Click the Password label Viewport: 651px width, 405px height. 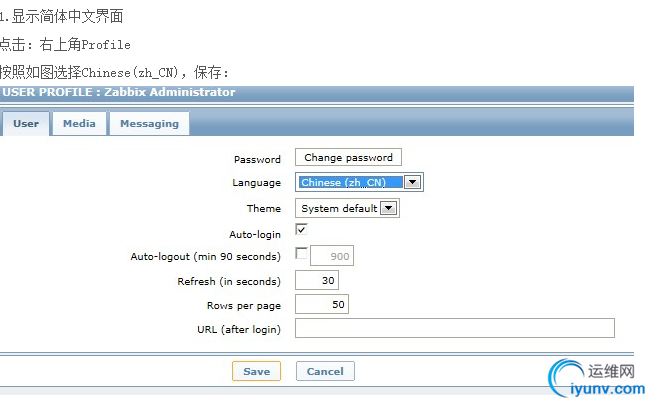tap(257, 160)
